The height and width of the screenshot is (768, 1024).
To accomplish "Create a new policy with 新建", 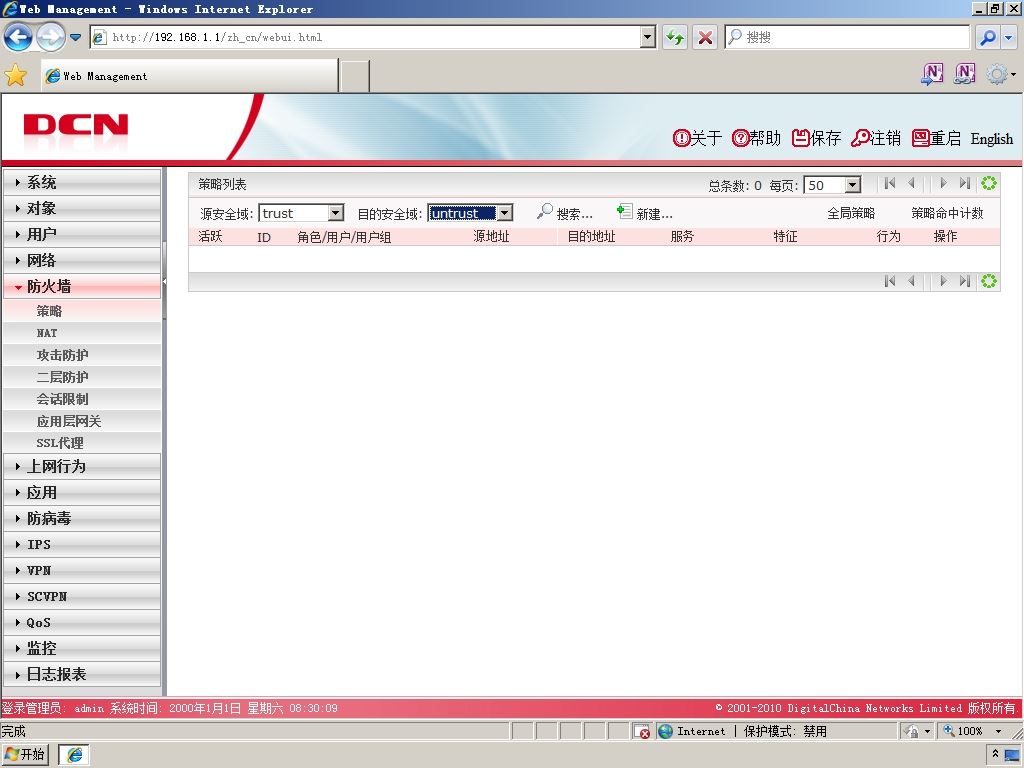I will click(x=645, y=212).
